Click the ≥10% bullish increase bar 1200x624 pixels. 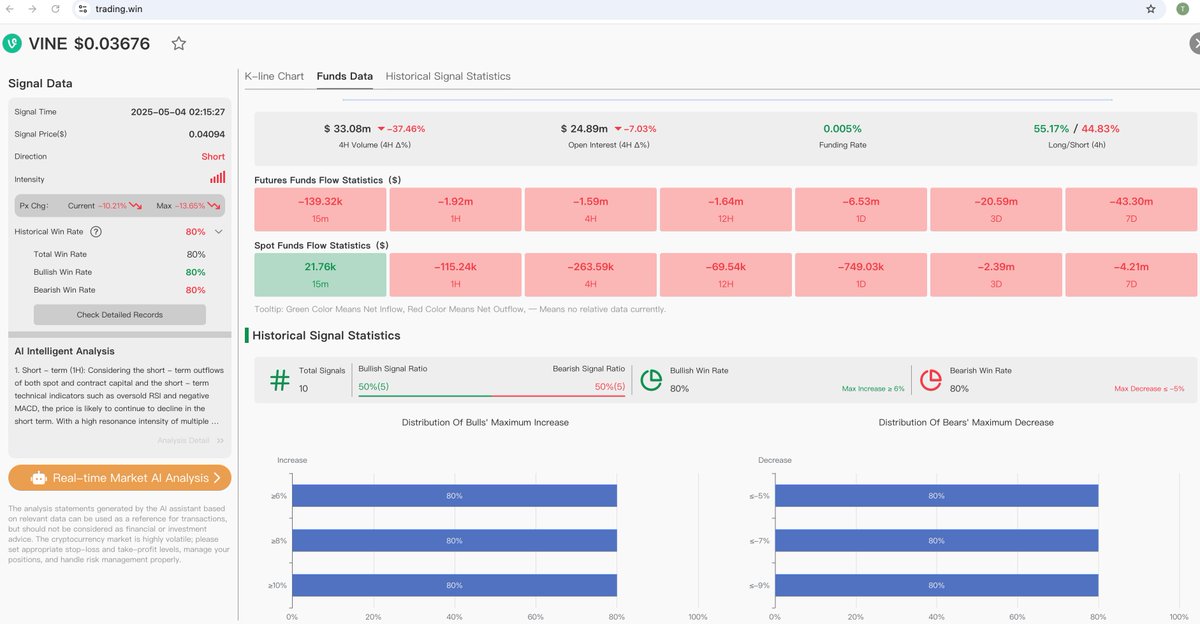454,585
